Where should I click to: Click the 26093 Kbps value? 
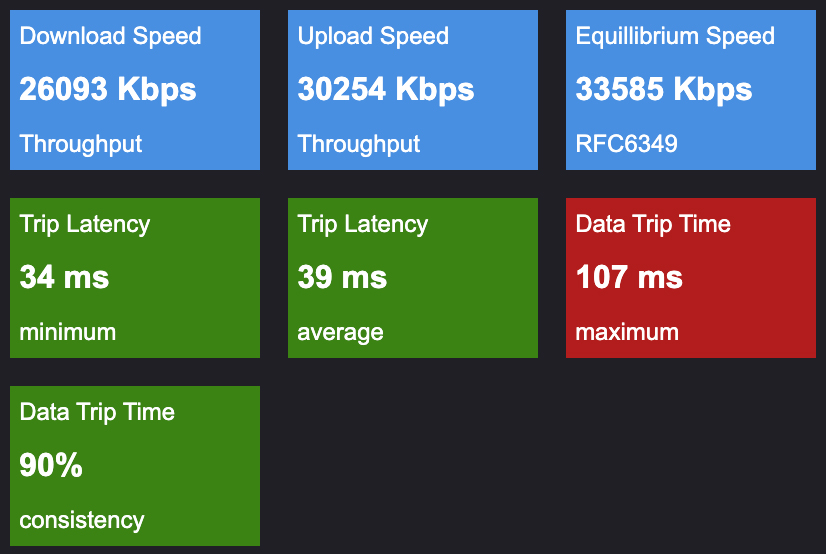click(x=108, y=89)
